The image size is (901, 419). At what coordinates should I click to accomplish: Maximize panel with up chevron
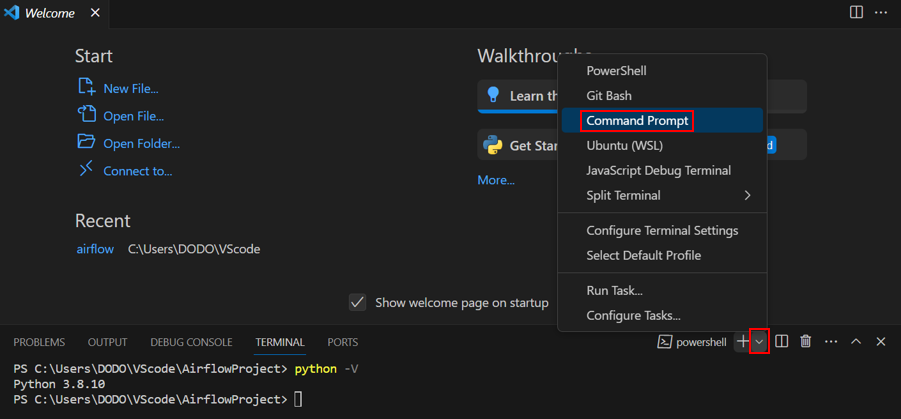pos(856,341)
